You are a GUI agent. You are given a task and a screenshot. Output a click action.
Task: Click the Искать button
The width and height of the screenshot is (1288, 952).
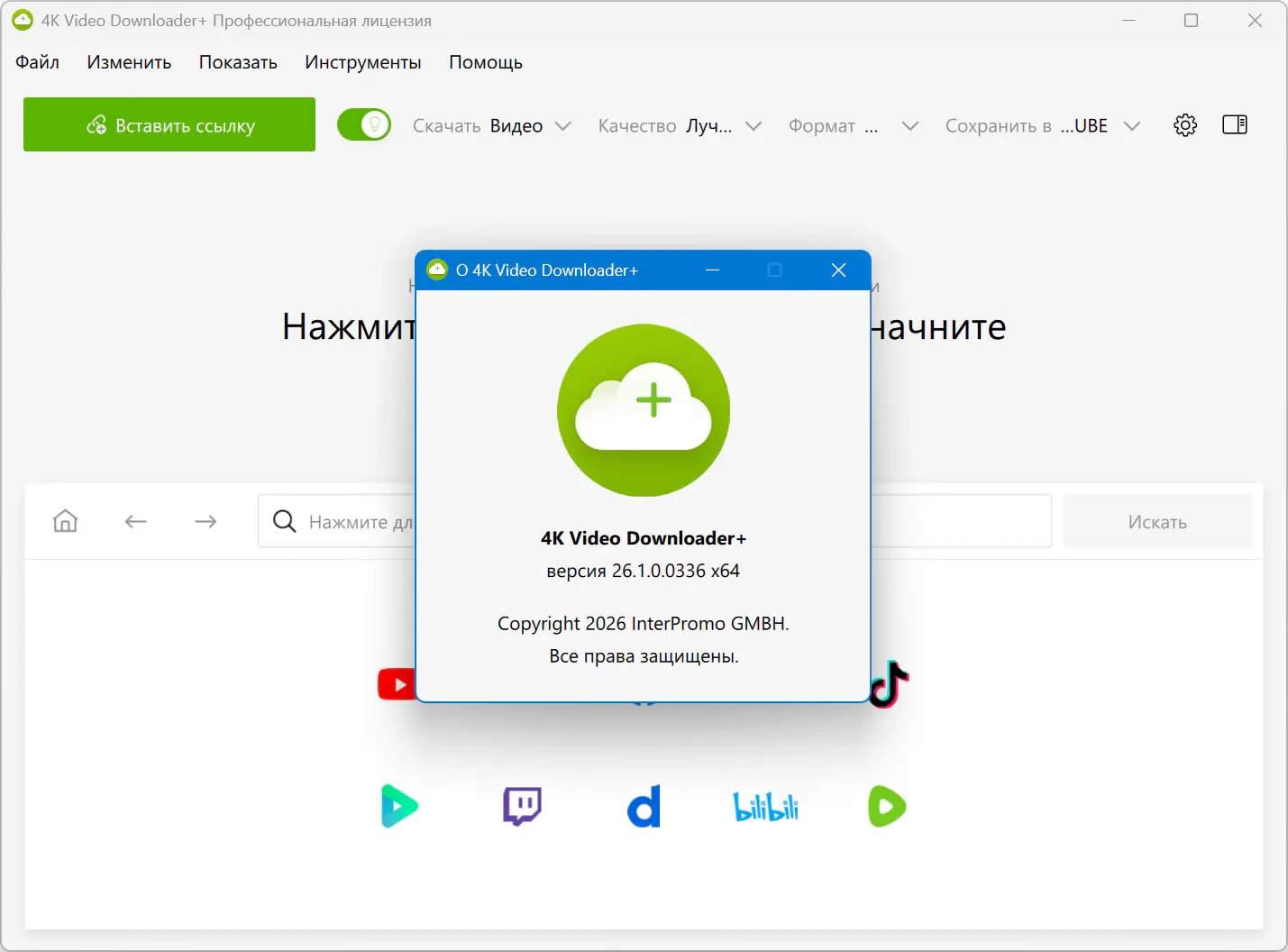(x=1157, y=521)
